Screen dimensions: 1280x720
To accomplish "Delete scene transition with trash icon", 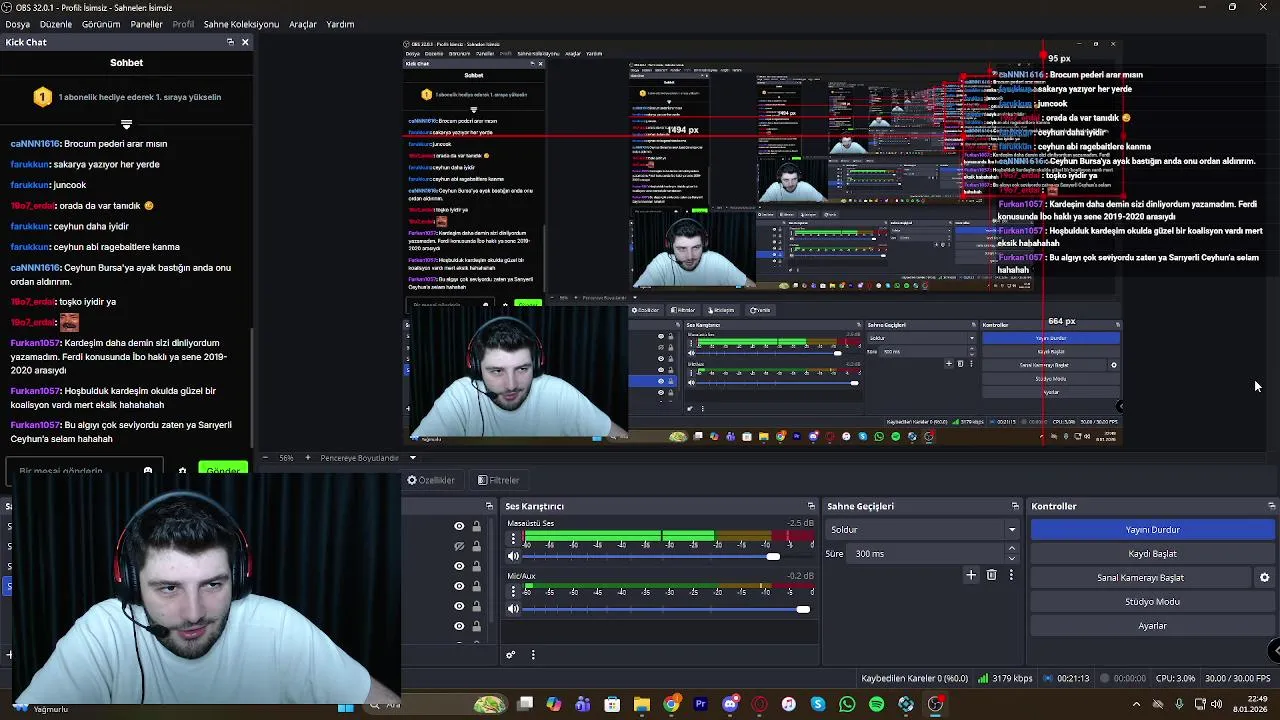I will pyautogui.click(x=991, y=575).
